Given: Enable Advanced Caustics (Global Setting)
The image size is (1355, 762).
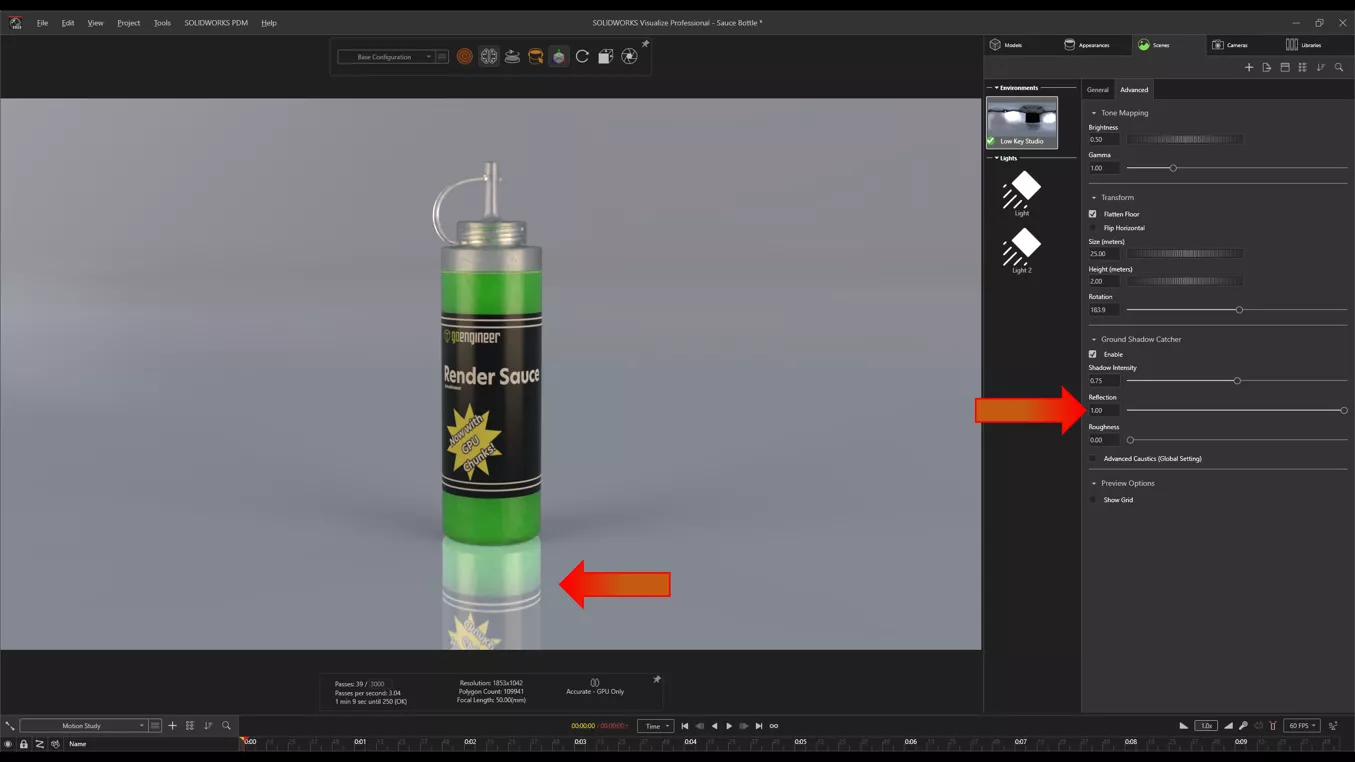Looking at the screenshot, I should point(1093,459).
